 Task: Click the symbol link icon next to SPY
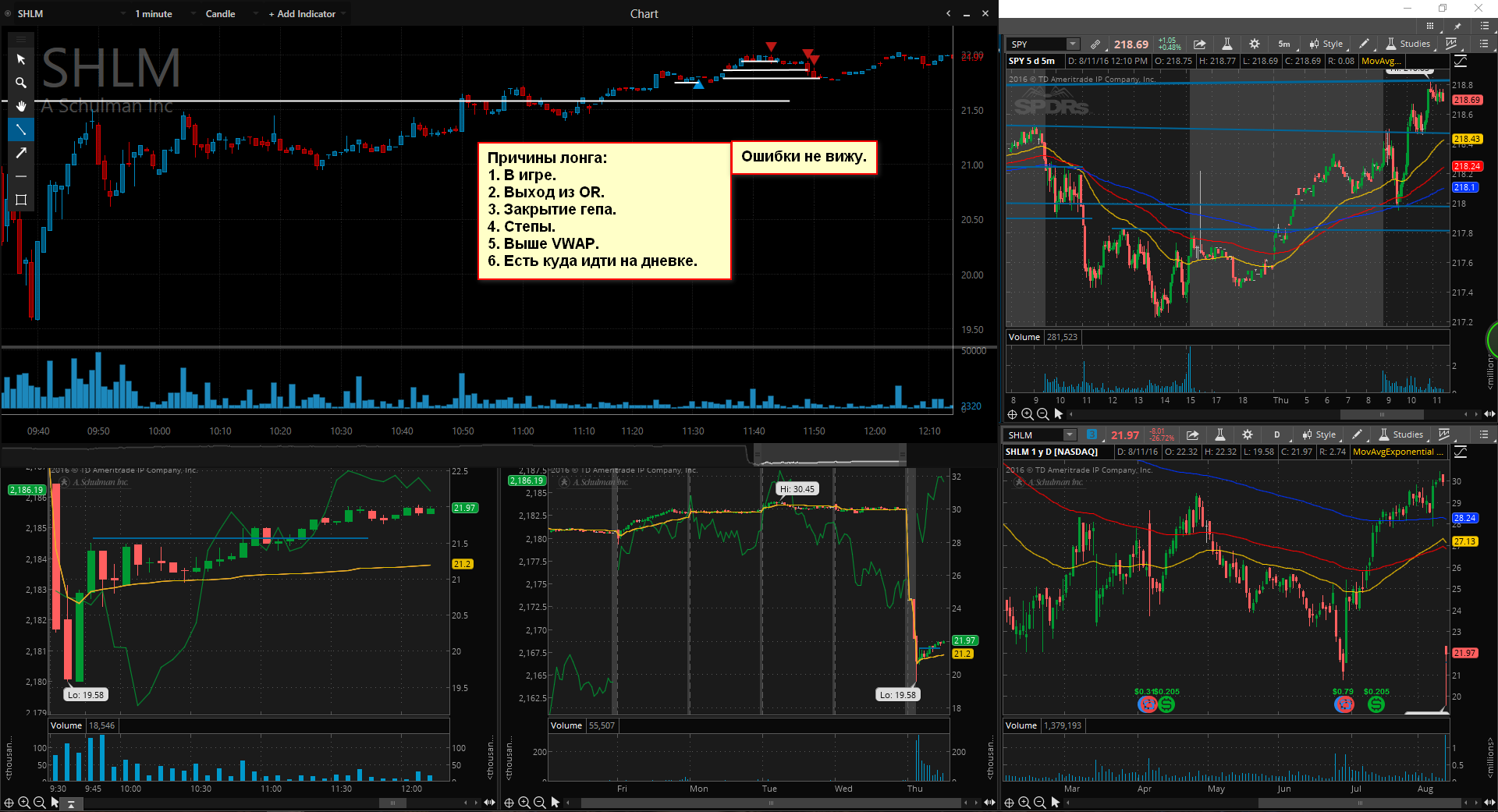pyautogui.click(x=1095, y=44)
